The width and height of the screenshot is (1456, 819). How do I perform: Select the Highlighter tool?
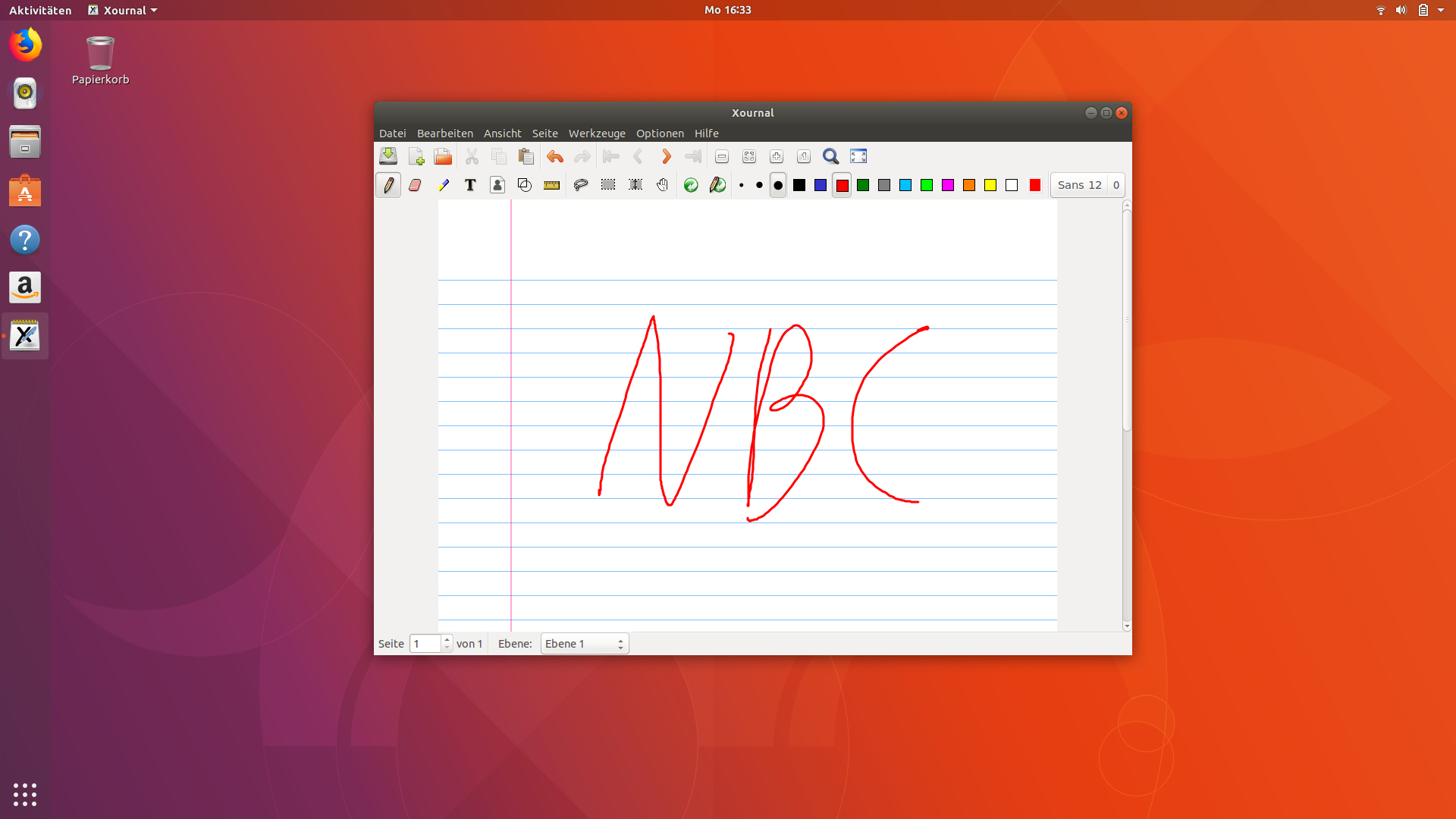(443, 185)
